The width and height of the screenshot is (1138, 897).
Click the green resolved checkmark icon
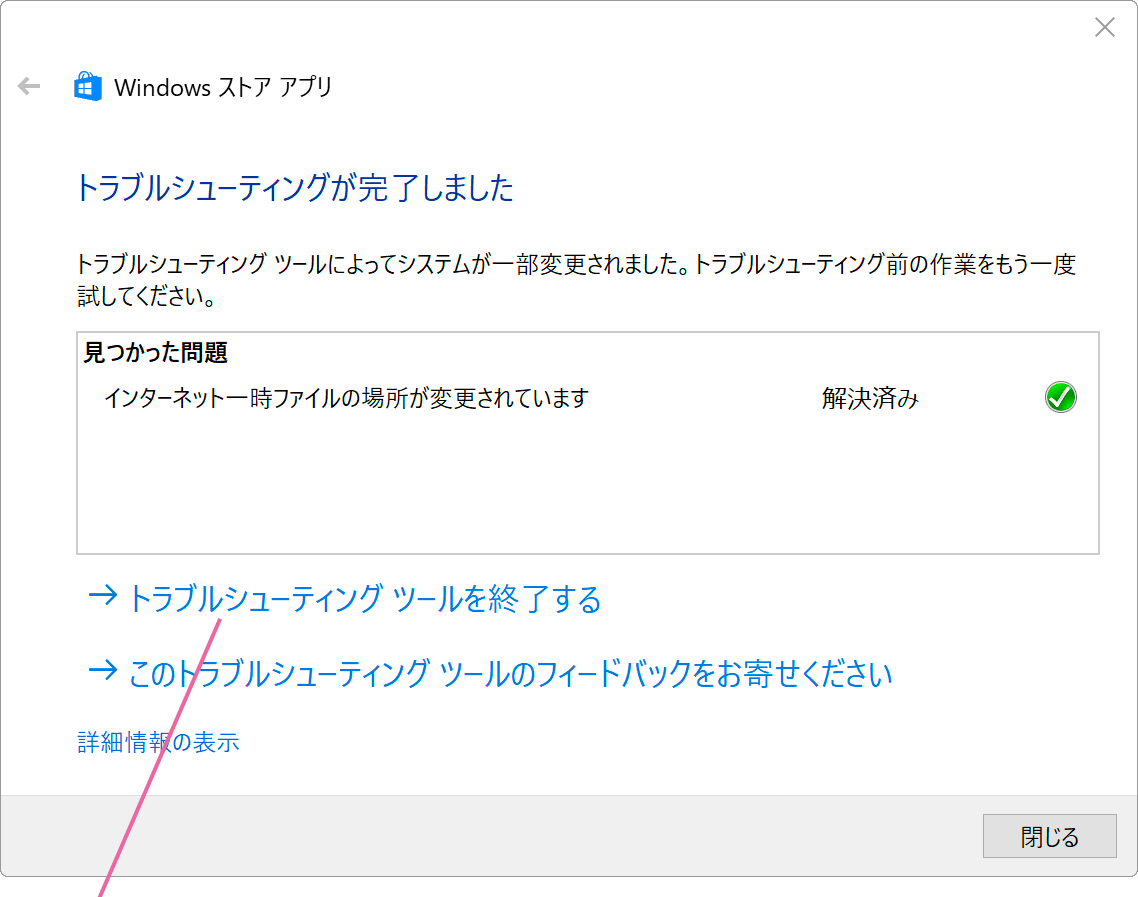click(1060, 397)
